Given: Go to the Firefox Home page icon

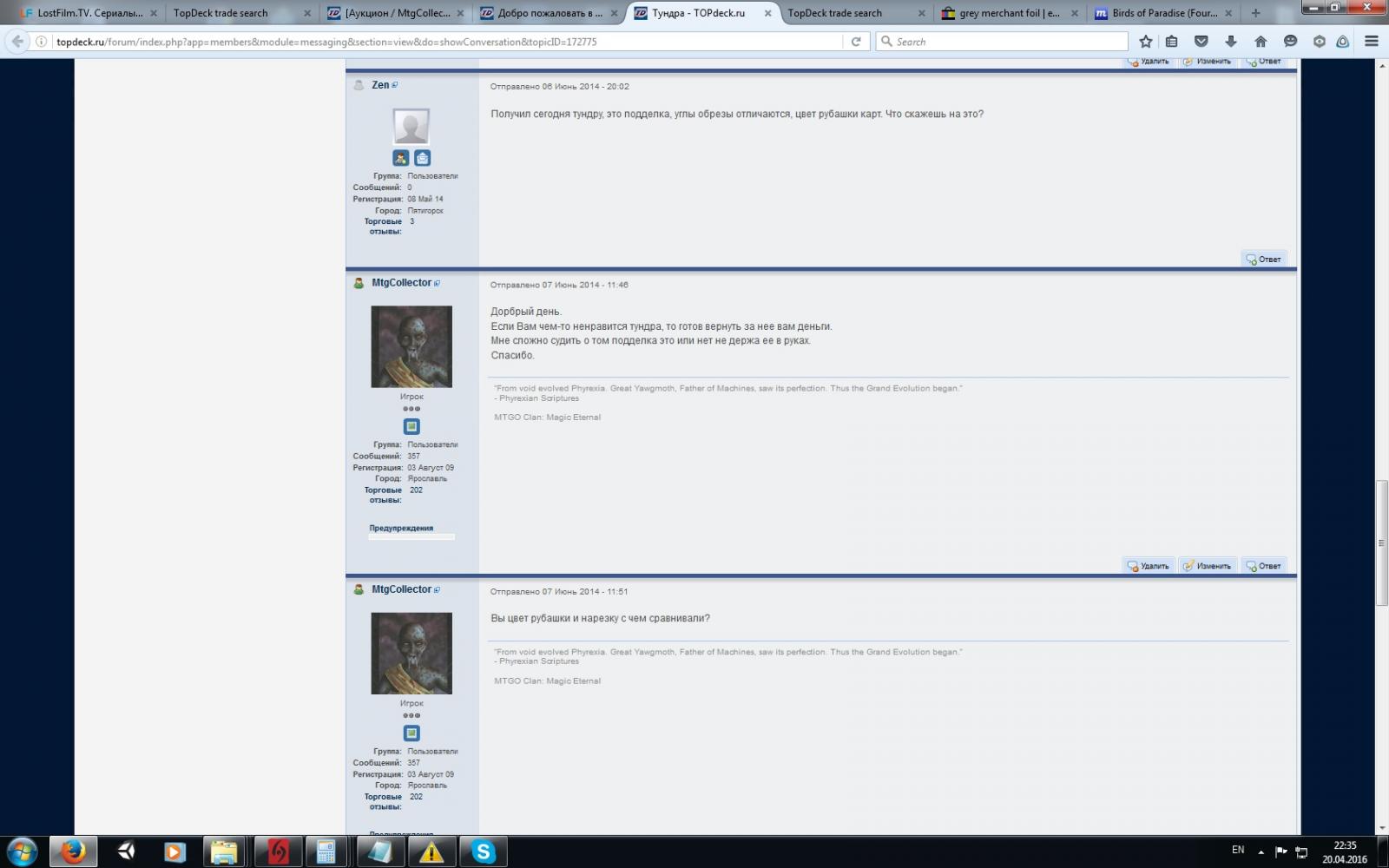Looking at the screenshot, I should tap(1261, 42).
